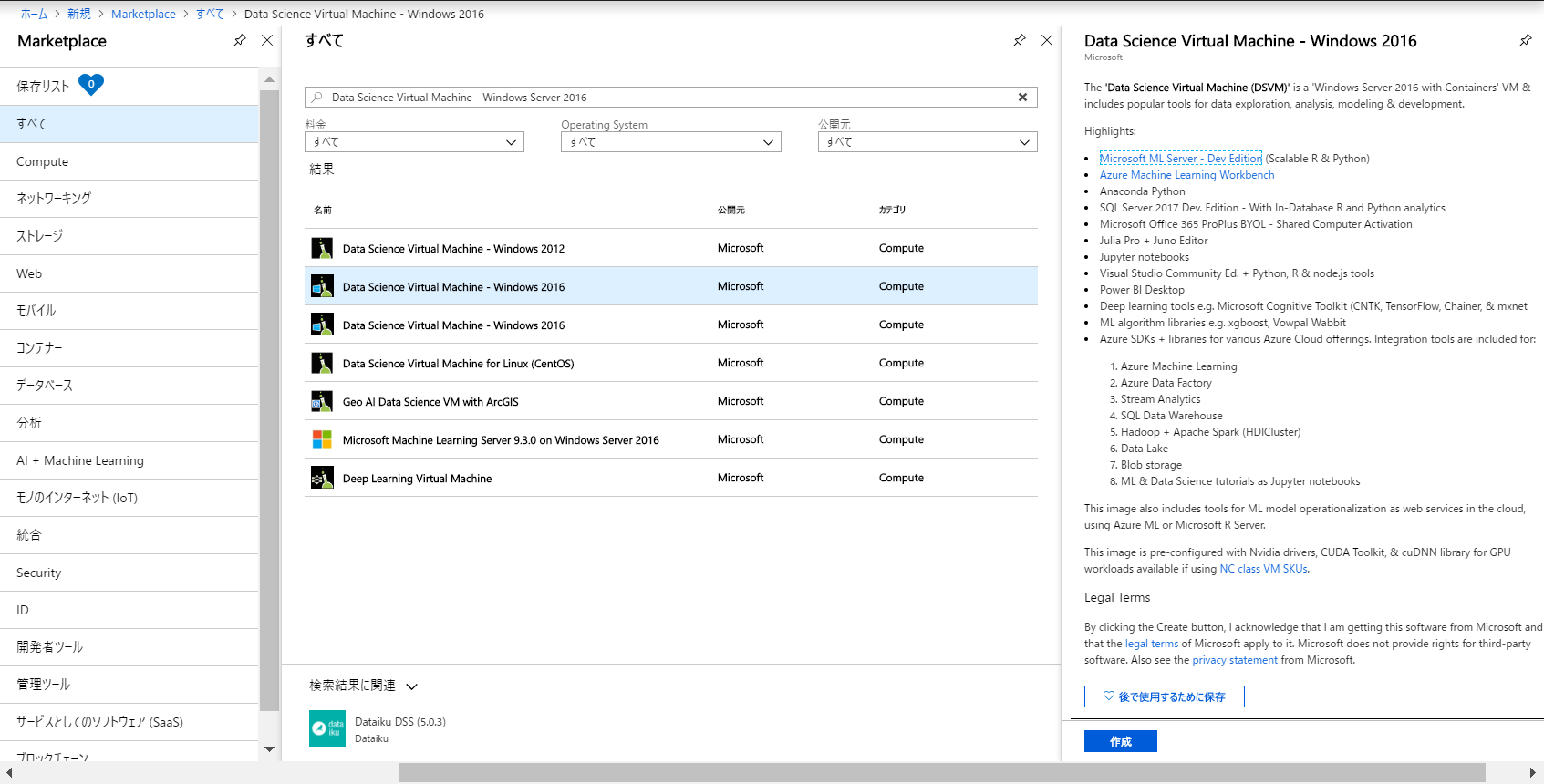Open the 保存リスト item

(x=130, y=87)
